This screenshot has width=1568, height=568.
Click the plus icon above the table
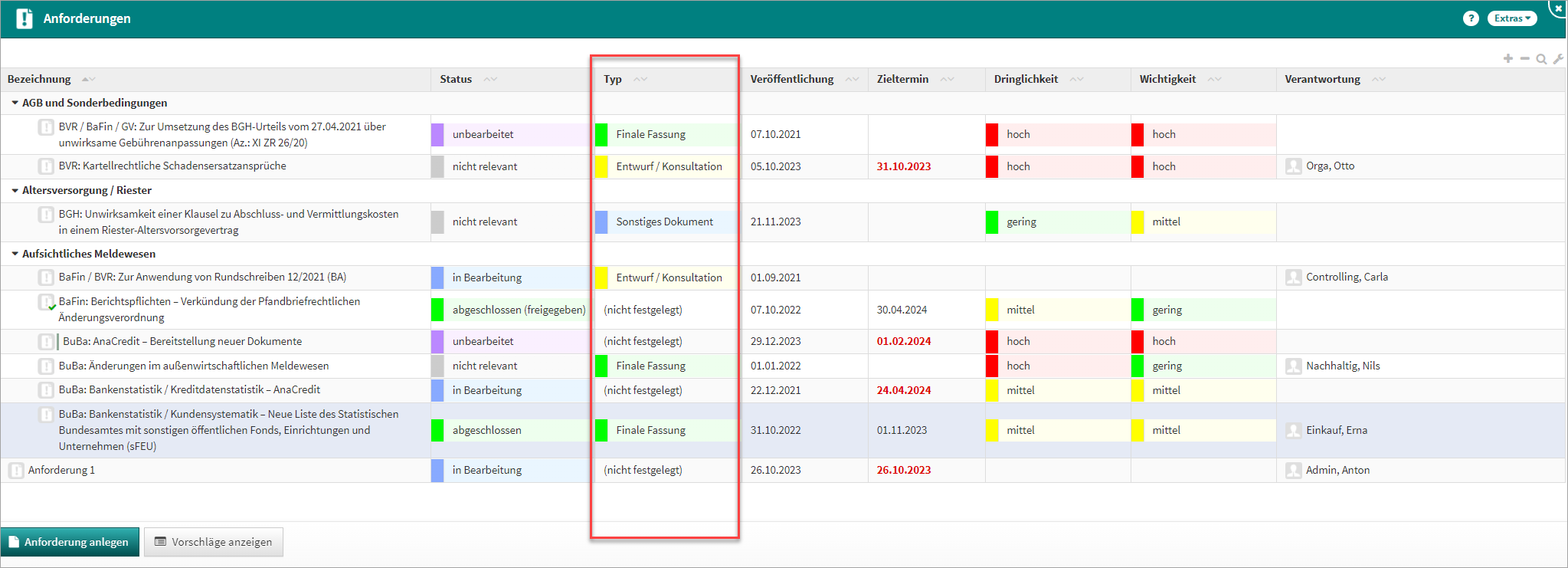(1507, 59)
